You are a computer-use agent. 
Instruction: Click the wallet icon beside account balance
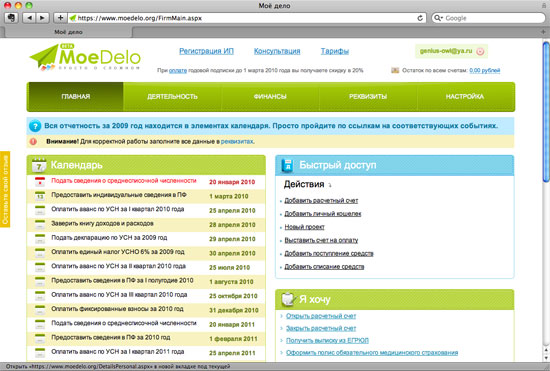point(395,70)
